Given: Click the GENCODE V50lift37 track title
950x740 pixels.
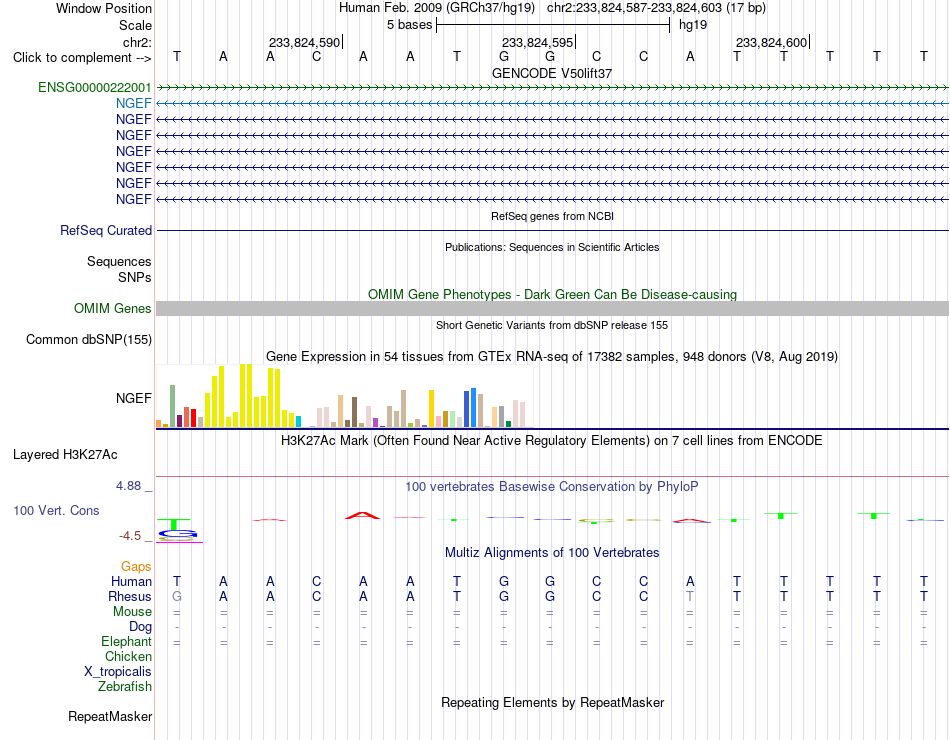Looking at the screenshot, I should point(552,73).
